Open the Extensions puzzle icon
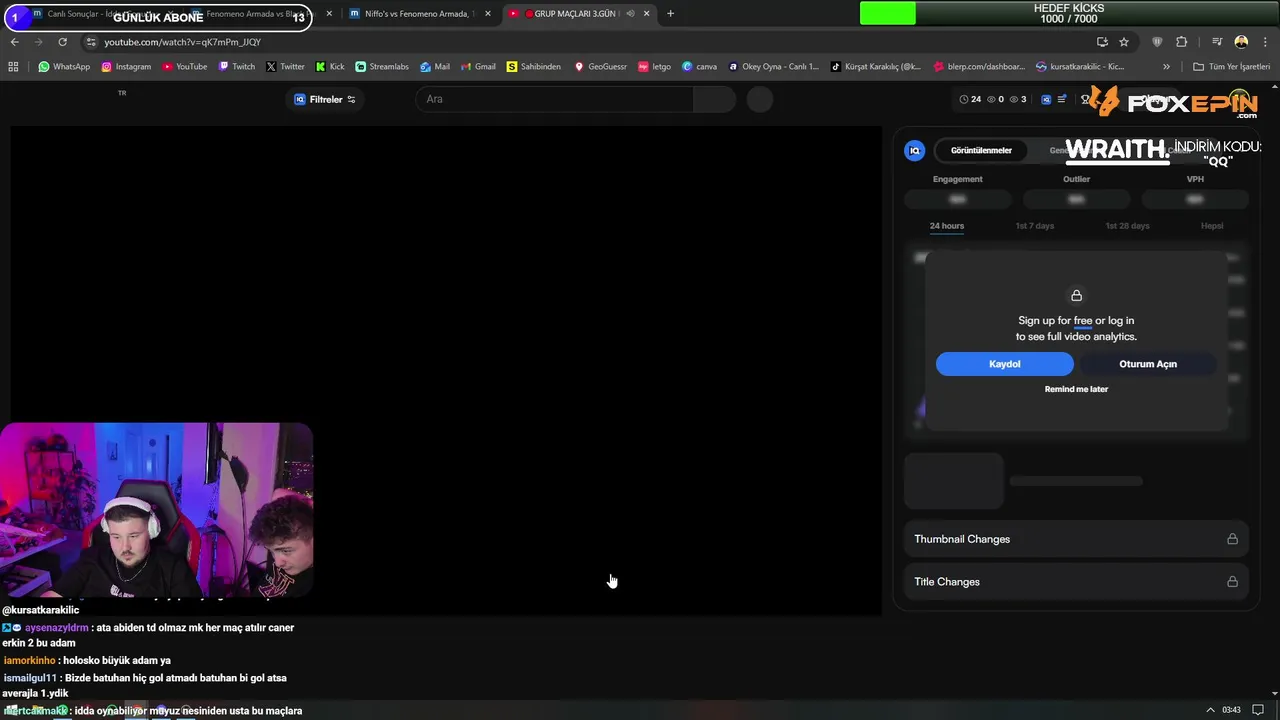 tap(1182, 42)
